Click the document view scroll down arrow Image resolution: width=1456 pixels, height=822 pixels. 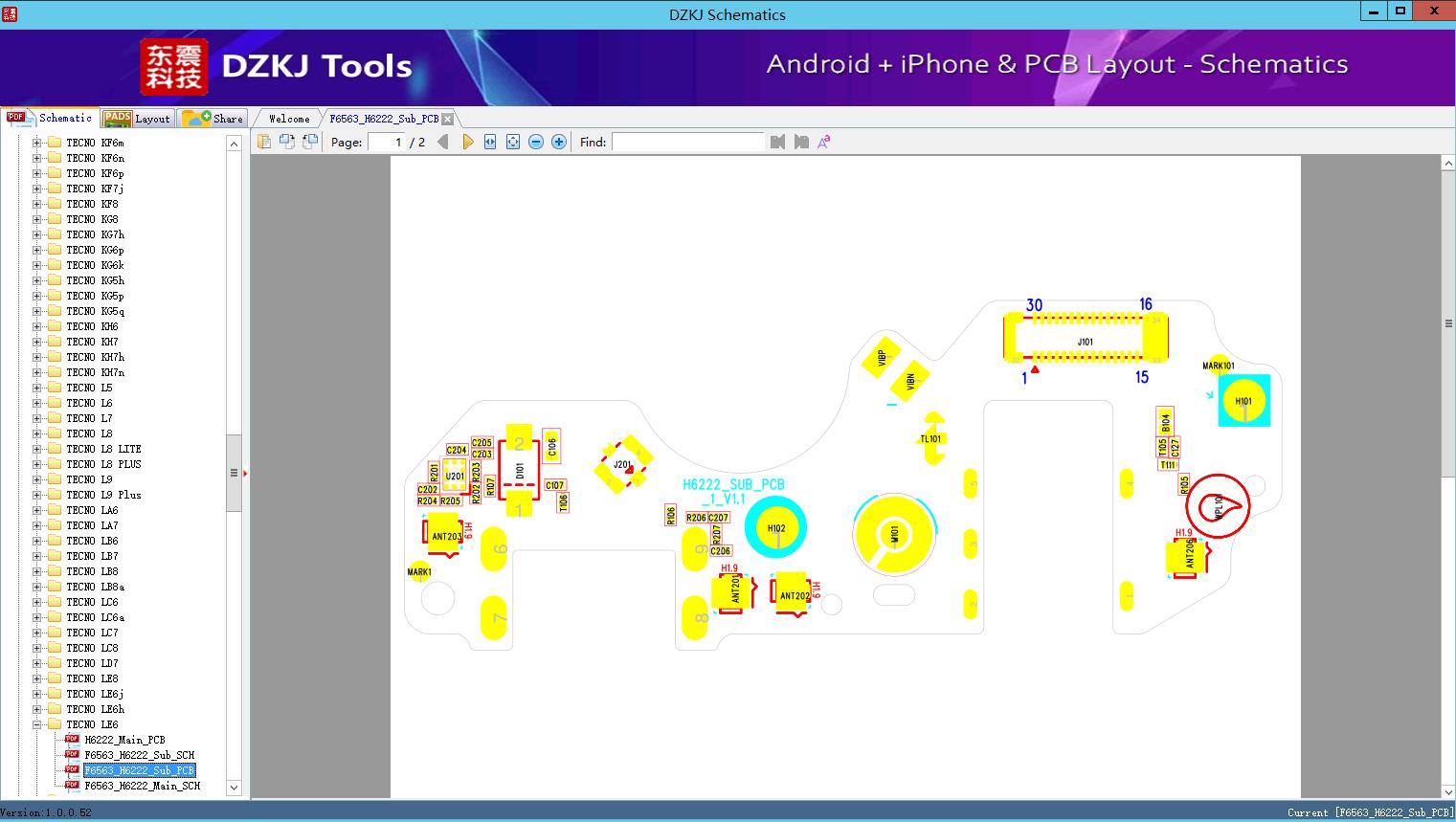coord(1448,791)
